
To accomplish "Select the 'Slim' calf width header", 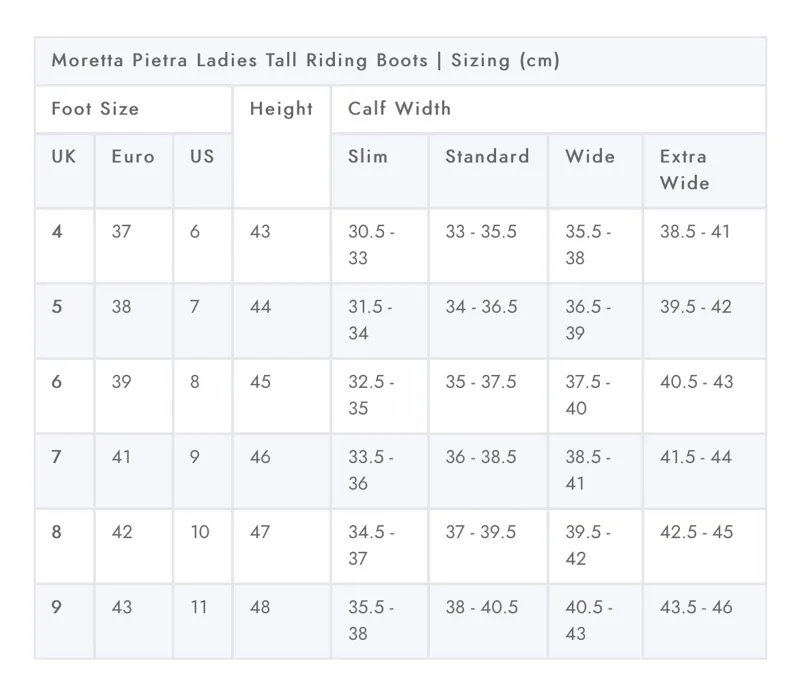I will (368, 157).
